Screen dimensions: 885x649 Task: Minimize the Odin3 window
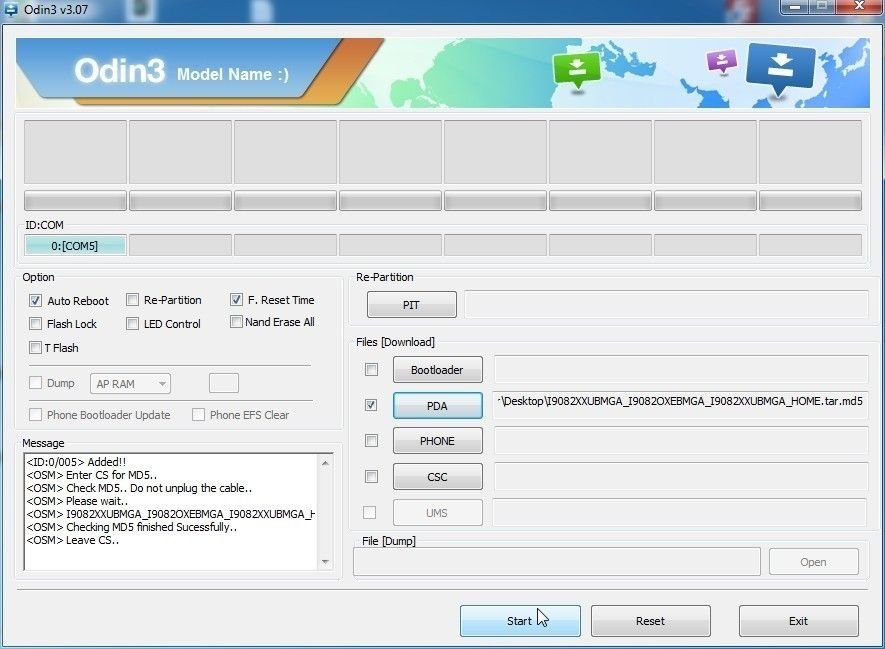coord(795,7)
